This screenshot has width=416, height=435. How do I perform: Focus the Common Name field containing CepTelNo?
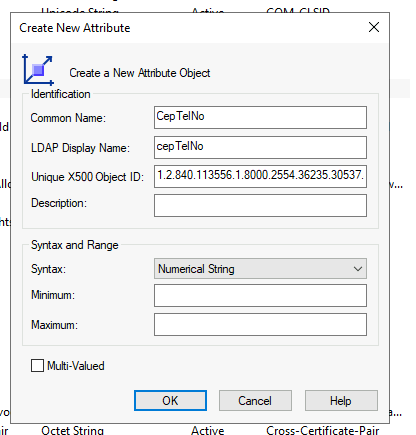(x=260, y=117)
